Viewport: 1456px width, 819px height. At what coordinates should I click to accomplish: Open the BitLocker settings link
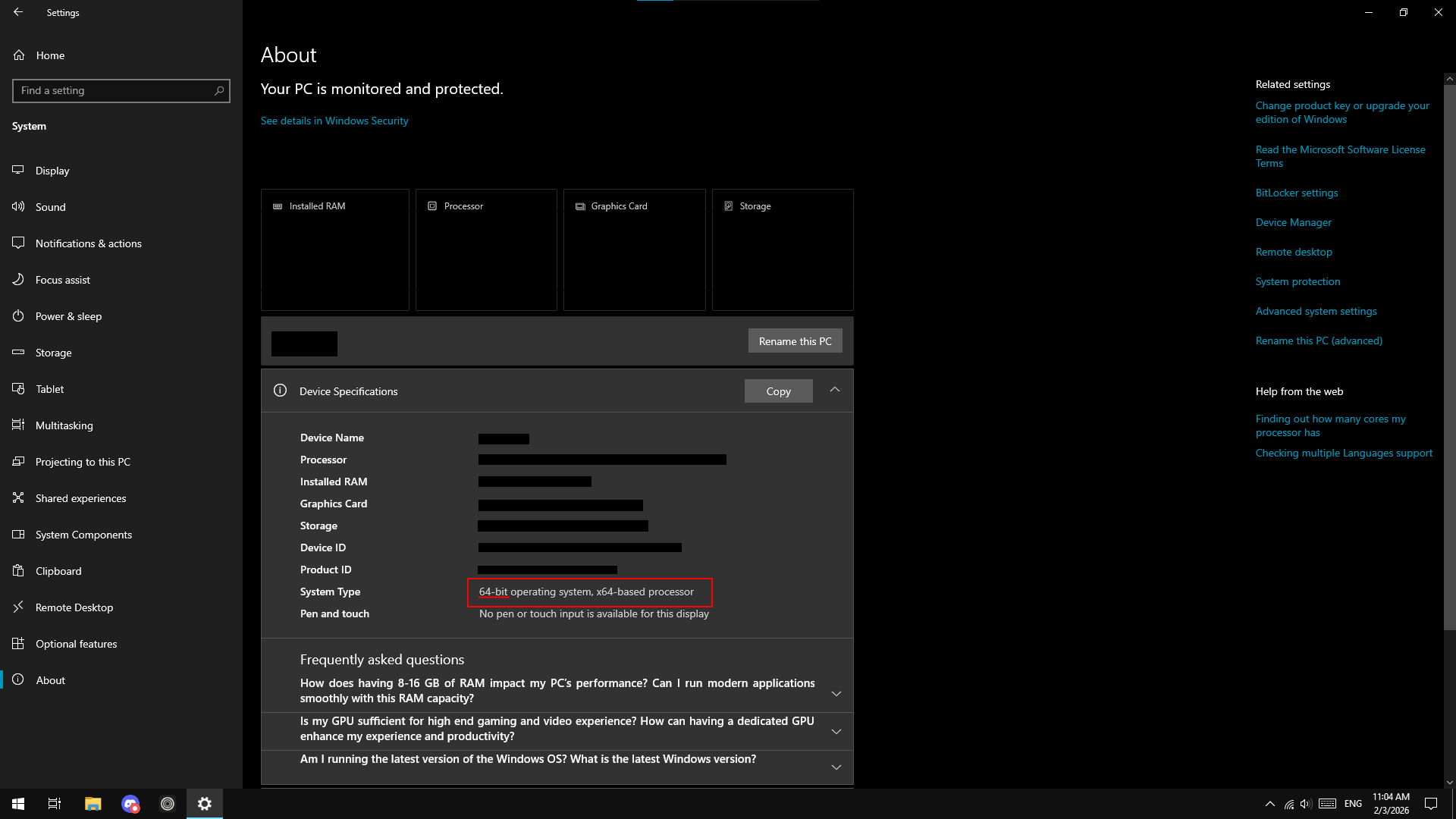1296,193
